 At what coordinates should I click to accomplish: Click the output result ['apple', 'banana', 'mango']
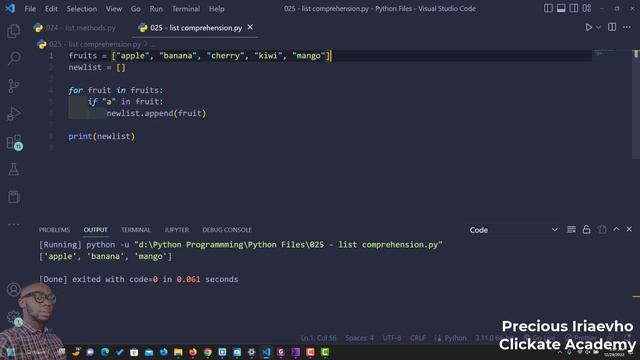(x=105, y=256)
